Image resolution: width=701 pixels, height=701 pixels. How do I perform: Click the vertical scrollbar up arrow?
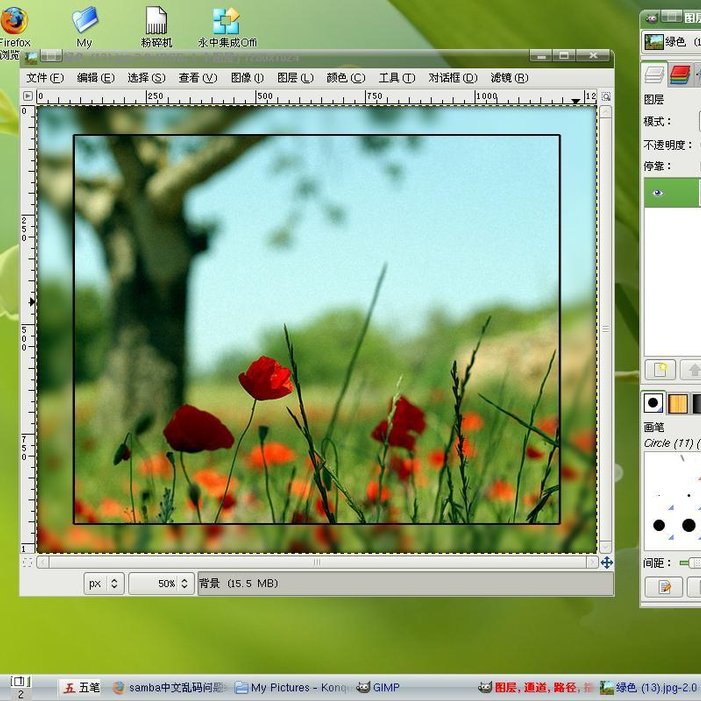pyautogui.click(x=606, y=111)
